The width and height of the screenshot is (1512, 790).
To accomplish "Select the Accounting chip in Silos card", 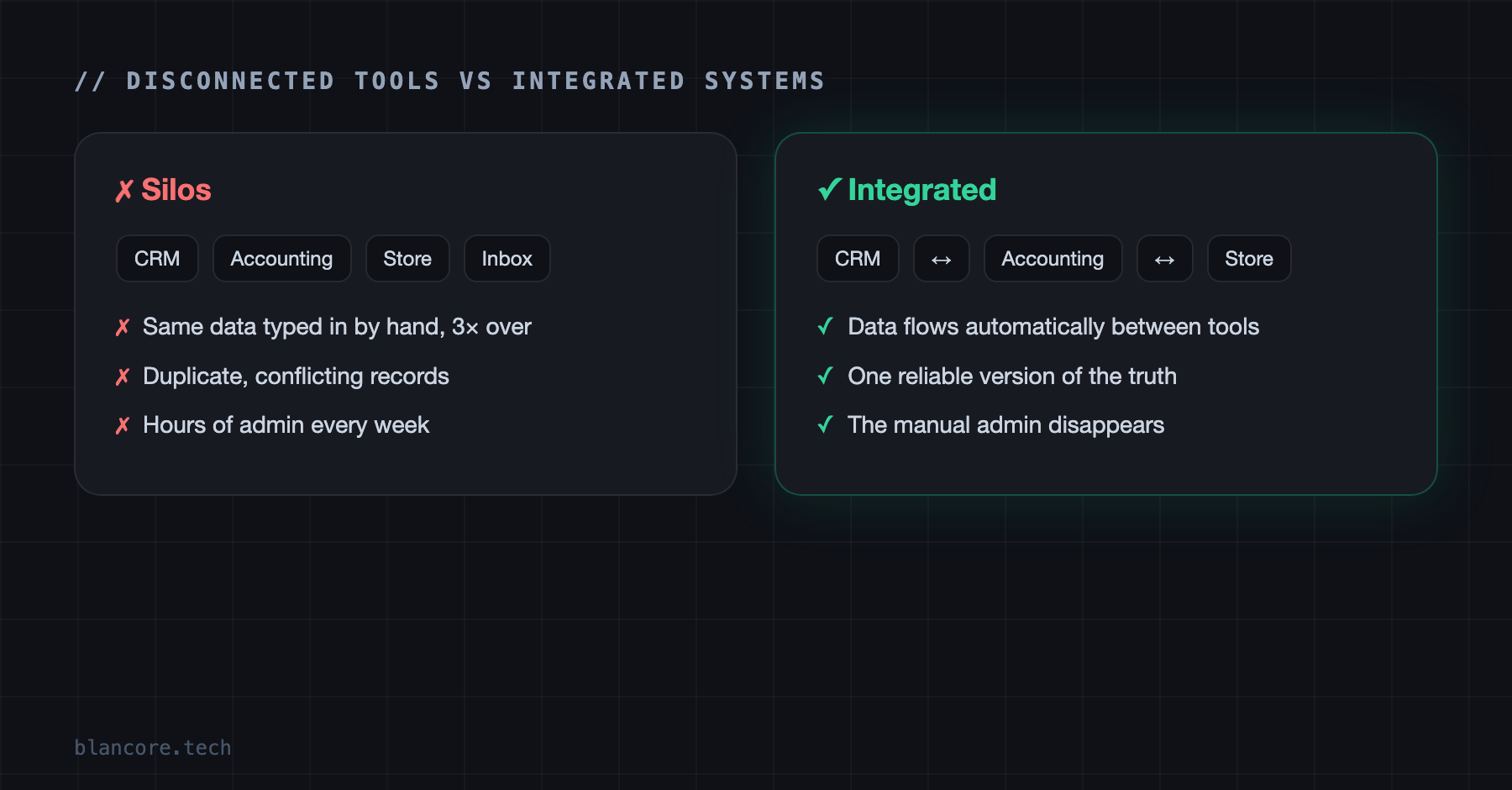I will pos(281,259).
